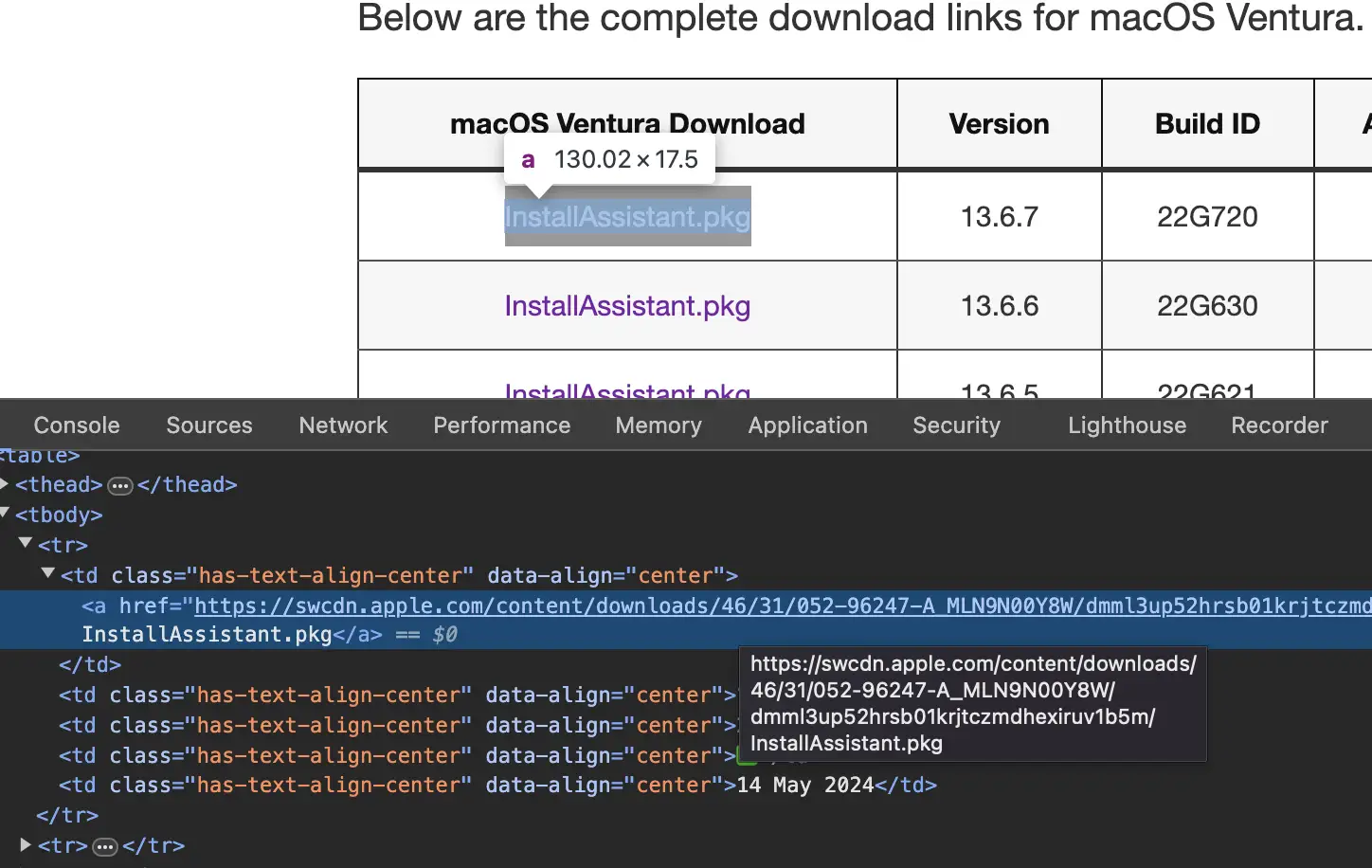Click the ellipsis badge inside collapsed tr
This screenshot has height=868, width=1372.
click(x=105, y=846)
